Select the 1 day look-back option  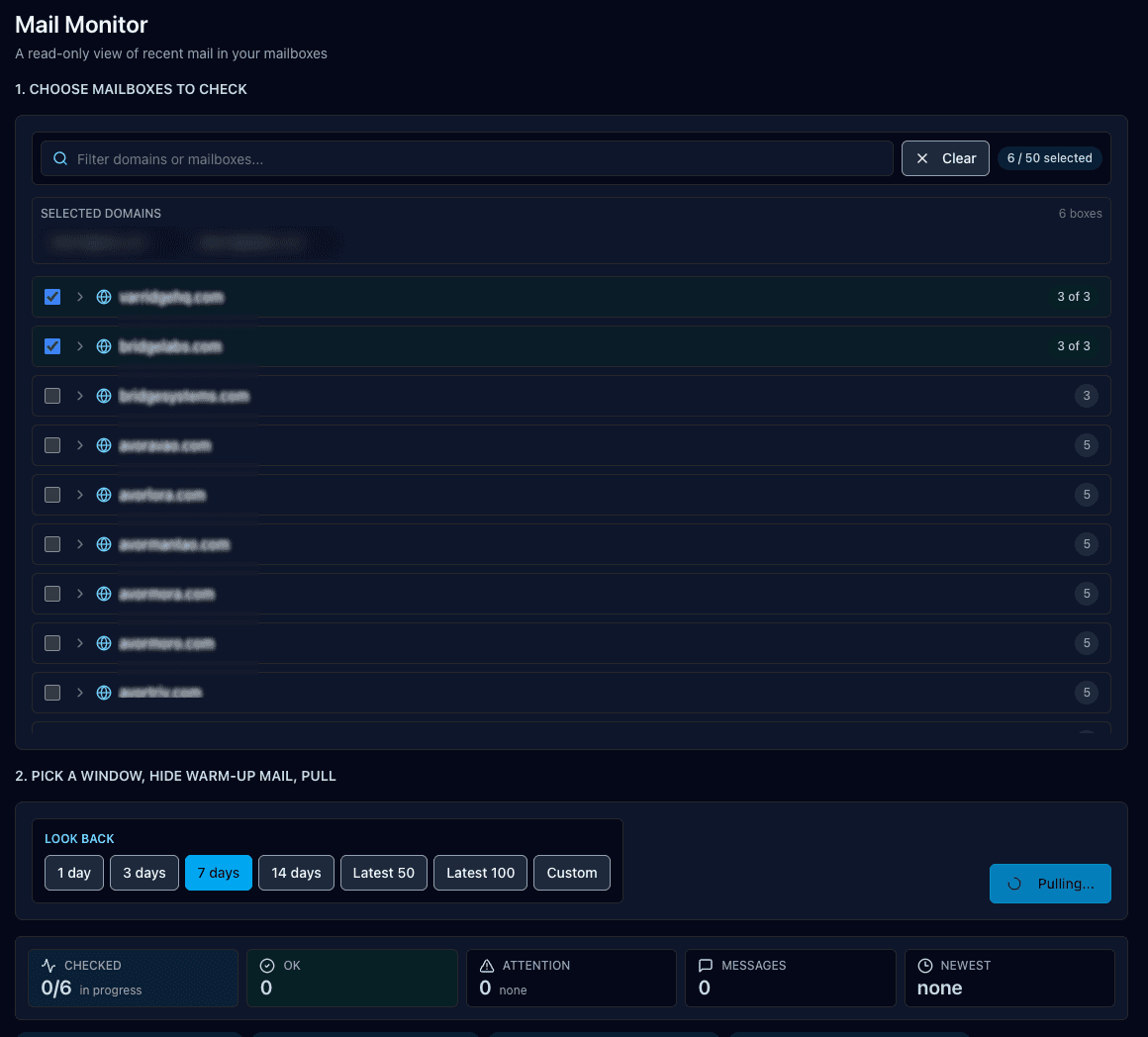74,873
